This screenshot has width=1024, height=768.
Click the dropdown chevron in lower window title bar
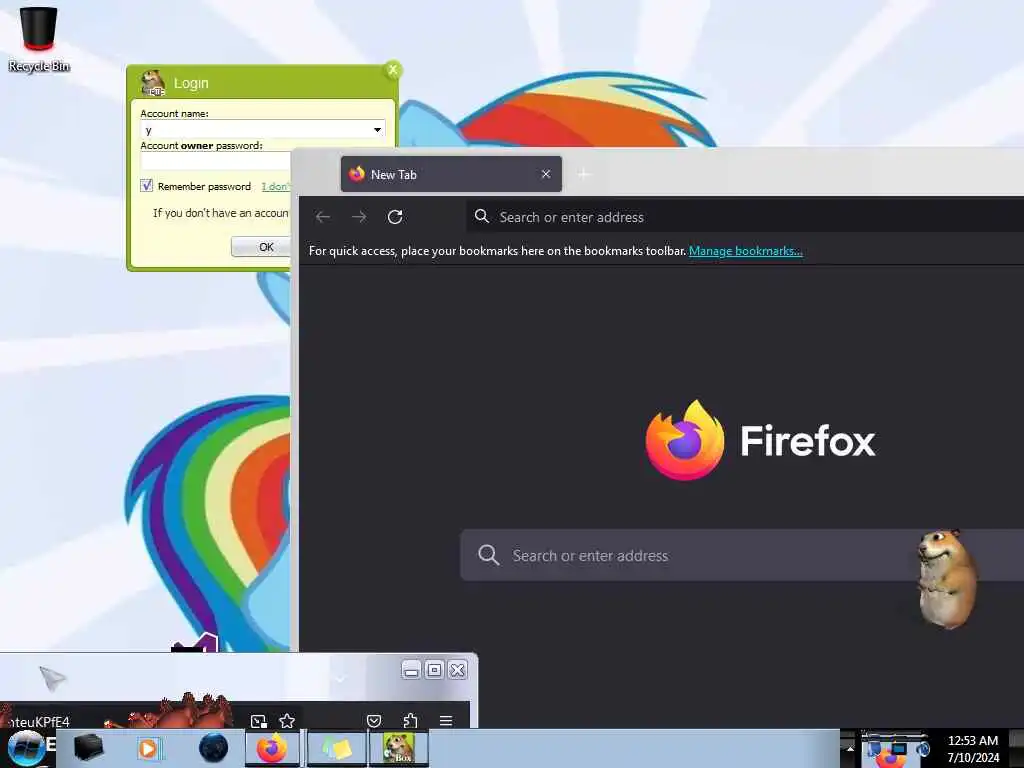pyautogui.click(x=340, y=679)
